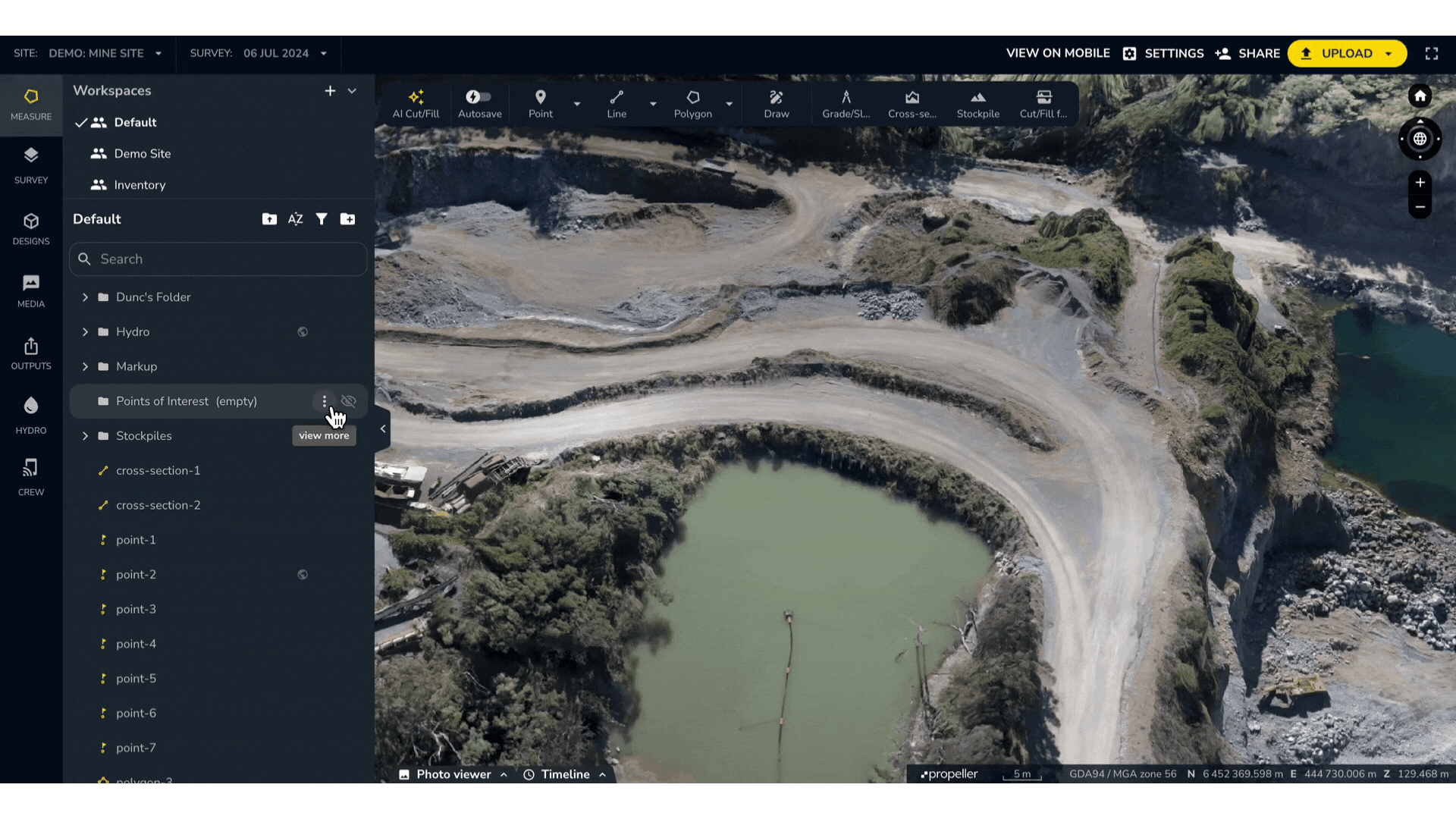Click View on Mobile link
The image size is (1456, 819).
pos(1057,54)
